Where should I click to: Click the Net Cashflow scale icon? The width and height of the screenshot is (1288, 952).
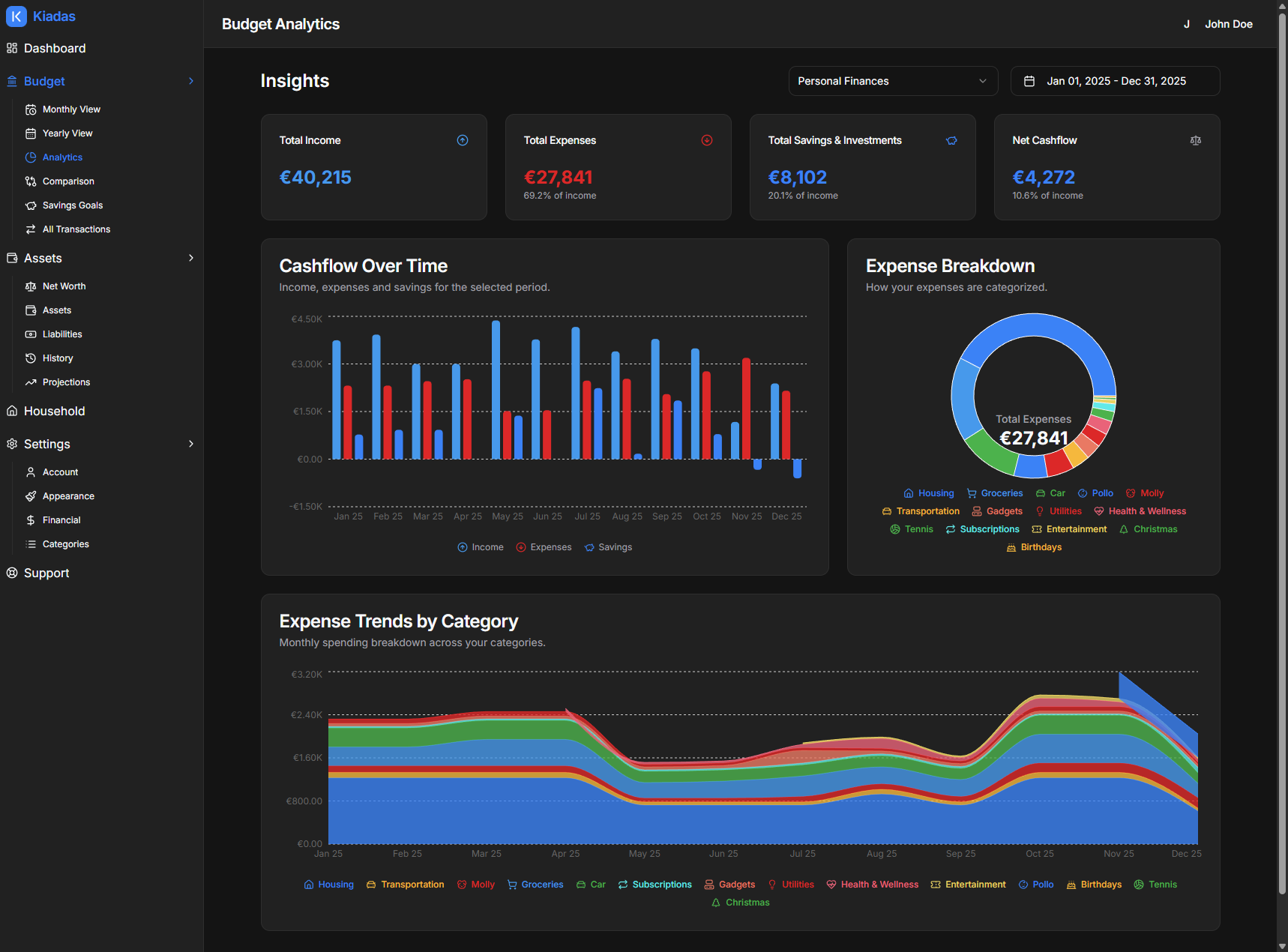(1195, 140)
